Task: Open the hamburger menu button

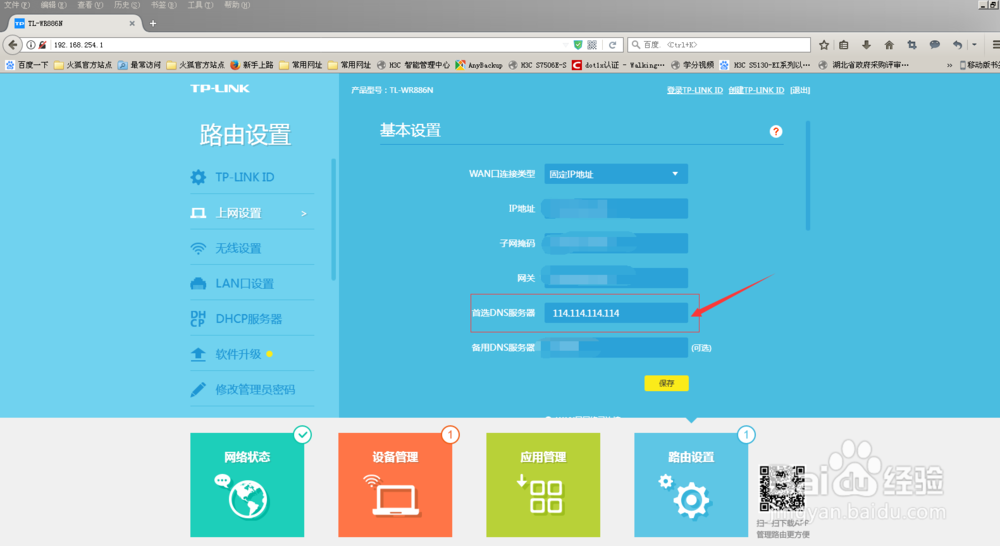Action: pyautogui.click(x=995, y=45)
